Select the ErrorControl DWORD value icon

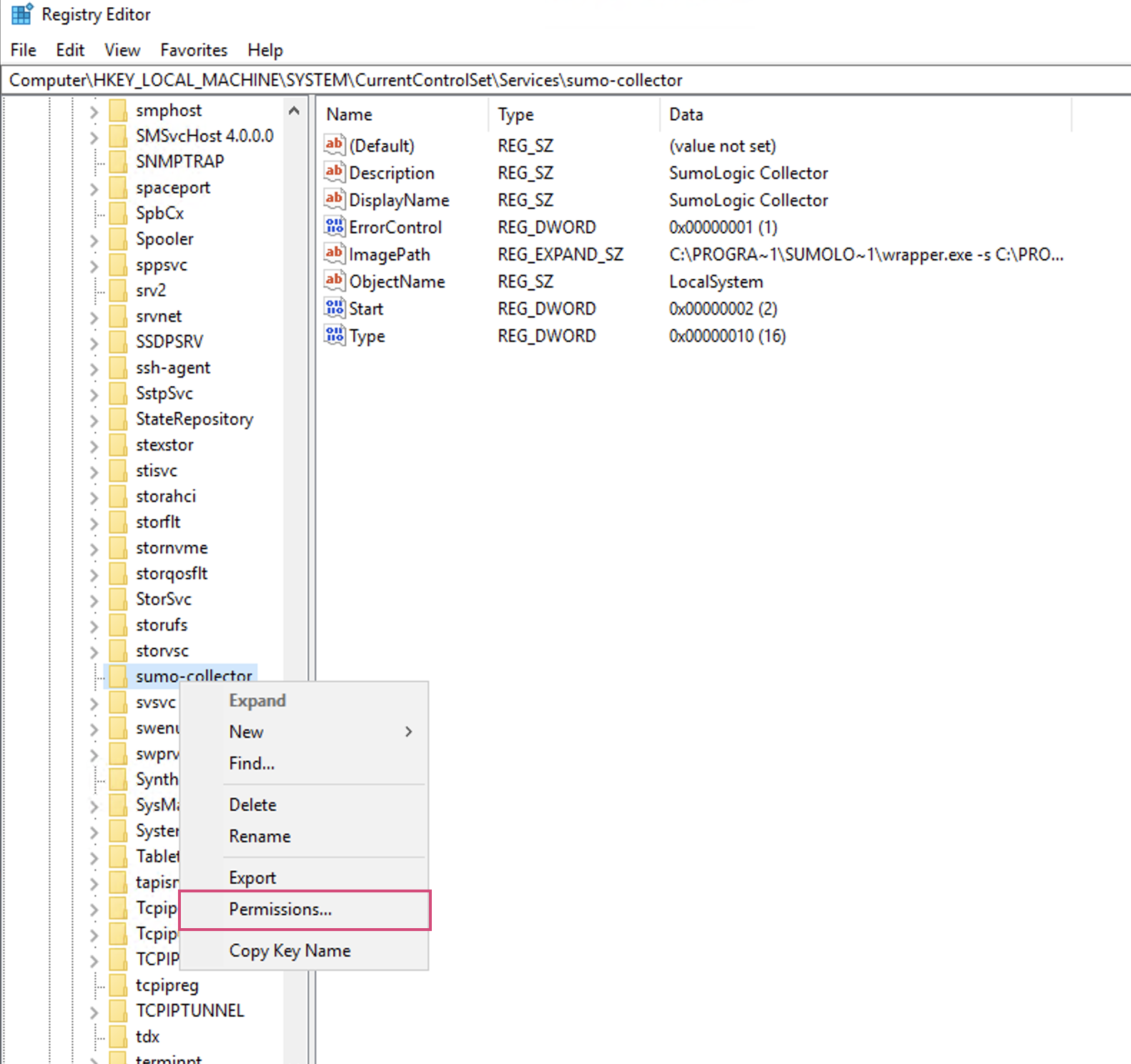(334, 227)
